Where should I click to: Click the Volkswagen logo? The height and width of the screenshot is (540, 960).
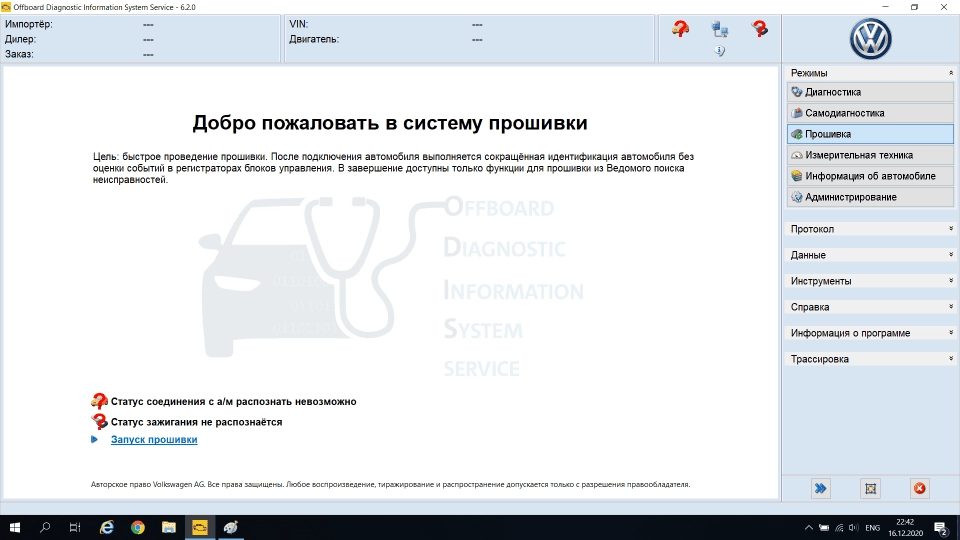[x=870, y=39]
